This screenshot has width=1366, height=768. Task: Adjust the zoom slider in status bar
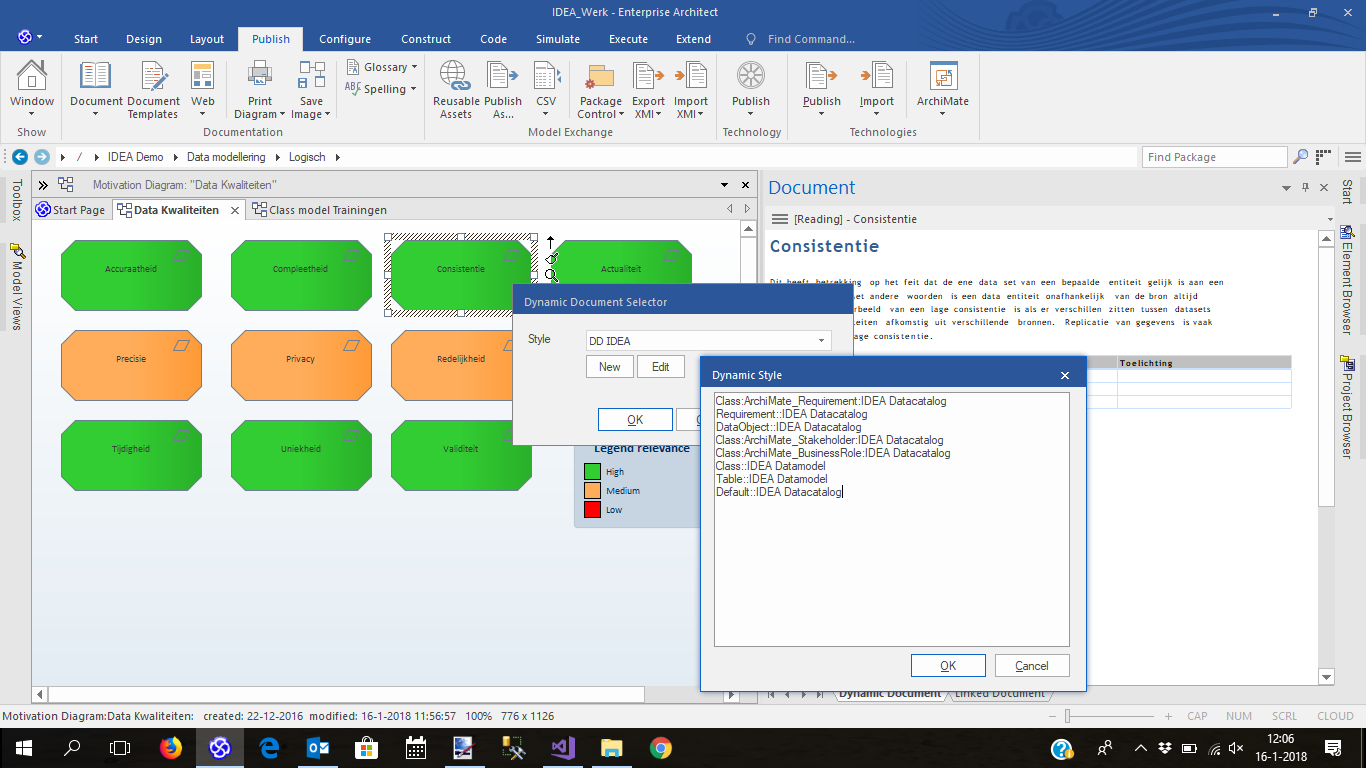click(x=1069, y=716)
